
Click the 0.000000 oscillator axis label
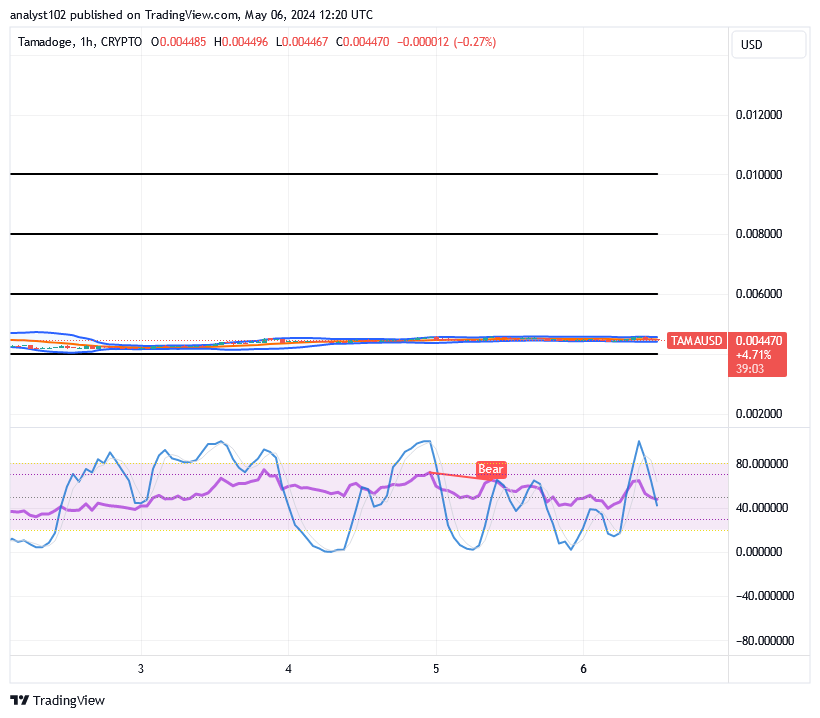pyautogui.click(x=759, y=552)
